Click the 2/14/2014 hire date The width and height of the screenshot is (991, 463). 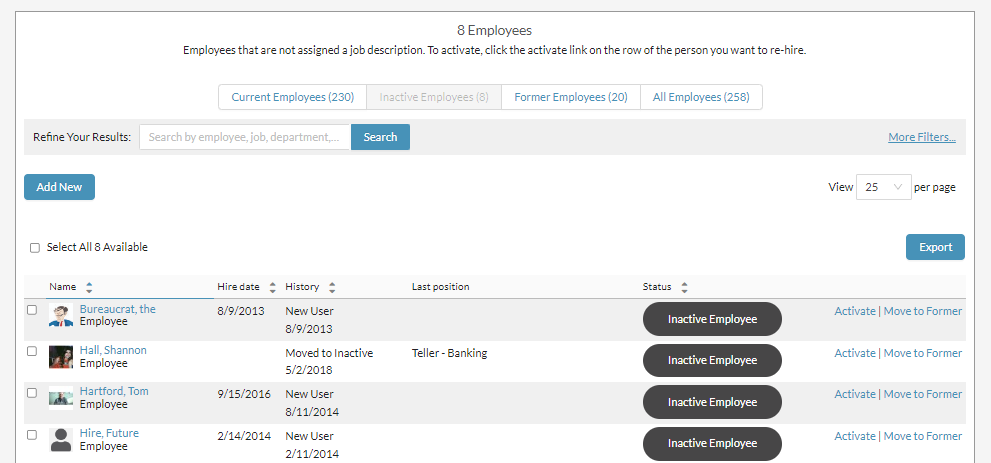[x=244, y=436]
